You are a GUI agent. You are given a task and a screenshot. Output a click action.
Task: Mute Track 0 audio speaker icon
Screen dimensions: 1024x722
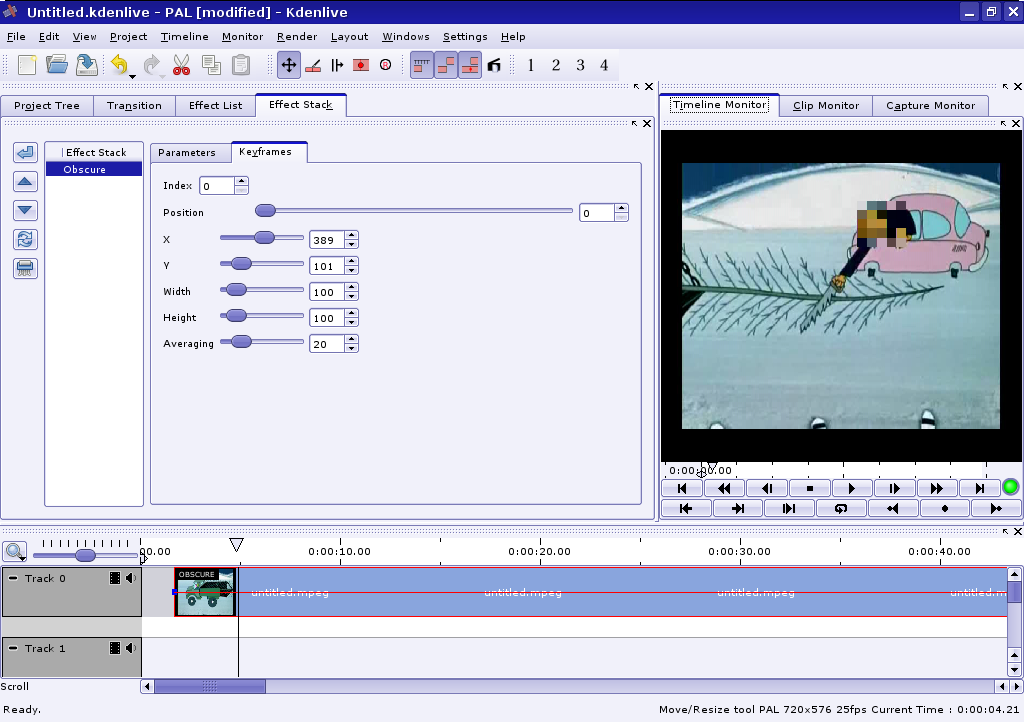tap(131, 578)
